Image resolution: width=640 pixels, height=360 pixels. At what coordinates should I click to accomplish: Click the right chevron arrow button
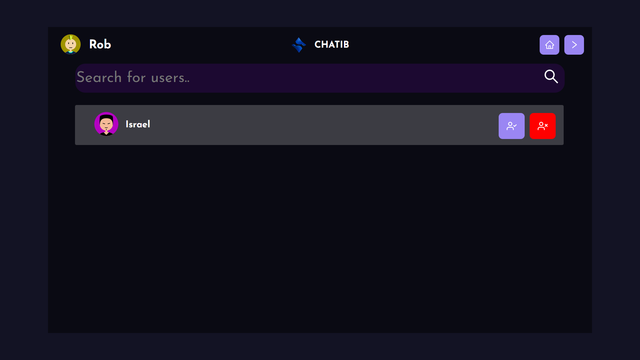574,45
